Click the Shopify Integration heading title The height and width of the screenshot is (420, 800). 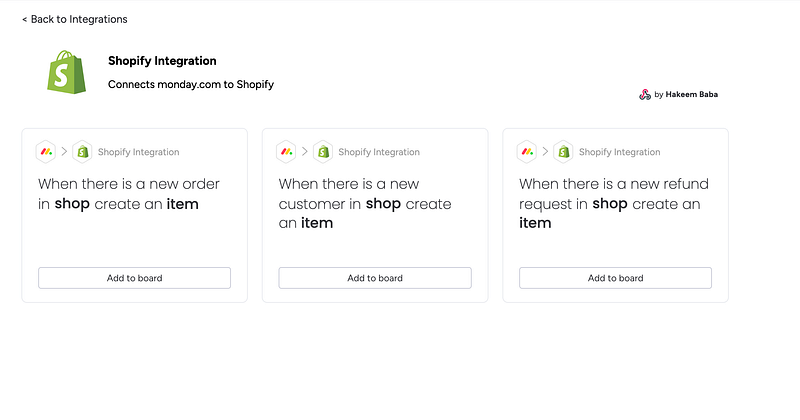tap(162, 61)
